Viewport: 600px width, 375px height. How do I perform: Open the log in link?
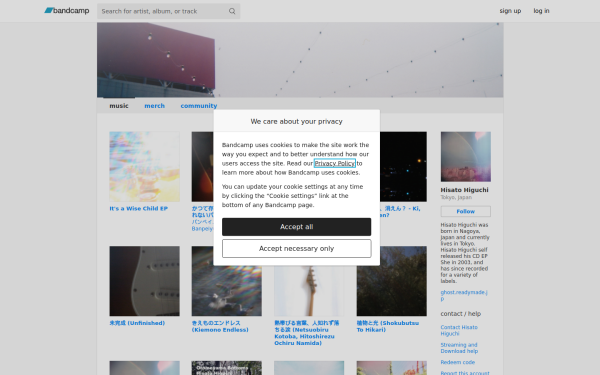541,11
